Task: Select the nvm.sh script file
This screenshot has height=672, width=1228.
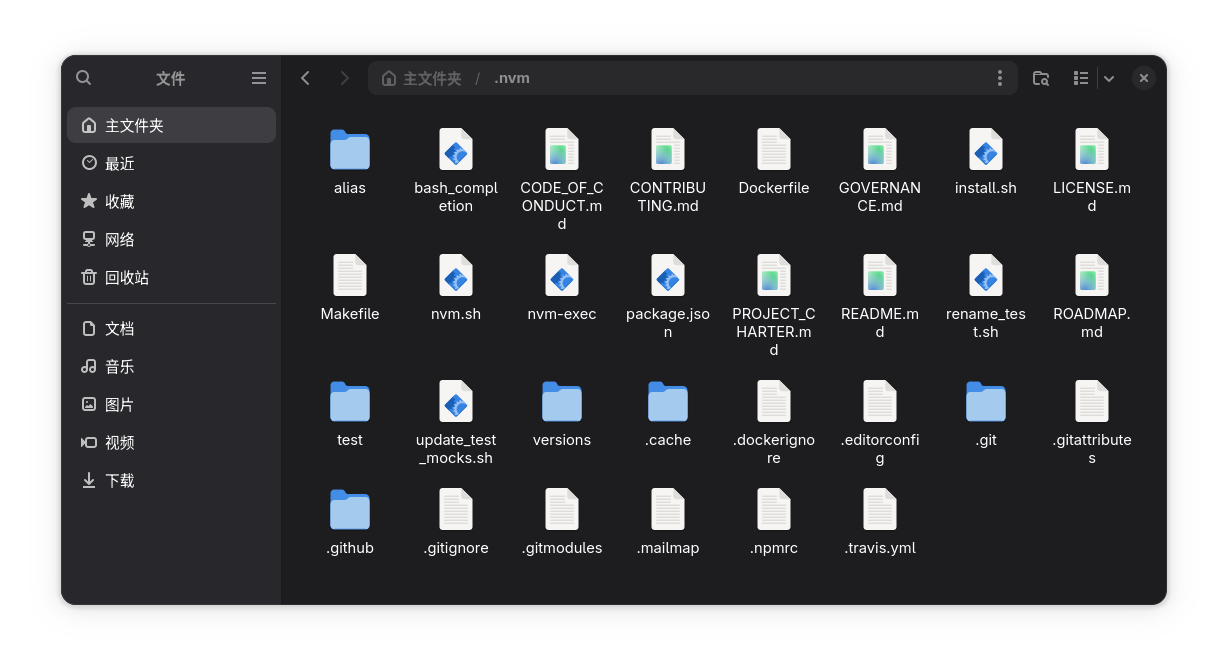Action: pyautogui.click(x=456, y=287)
